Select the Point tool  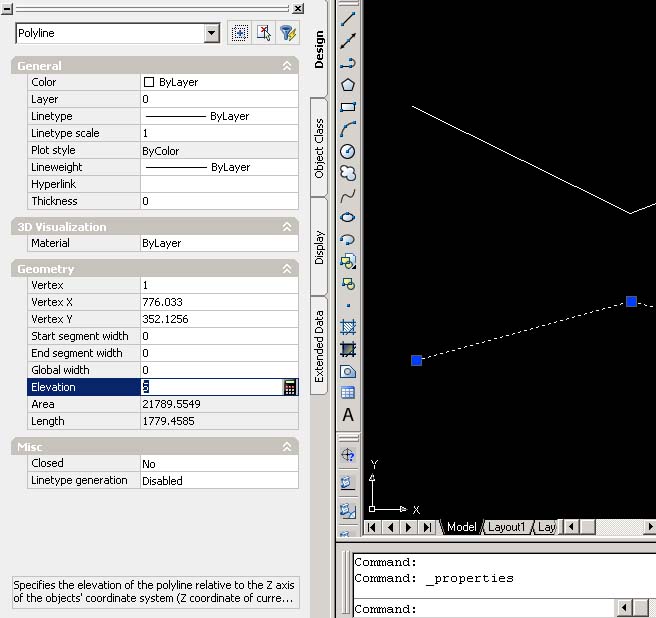click(348, 305)
